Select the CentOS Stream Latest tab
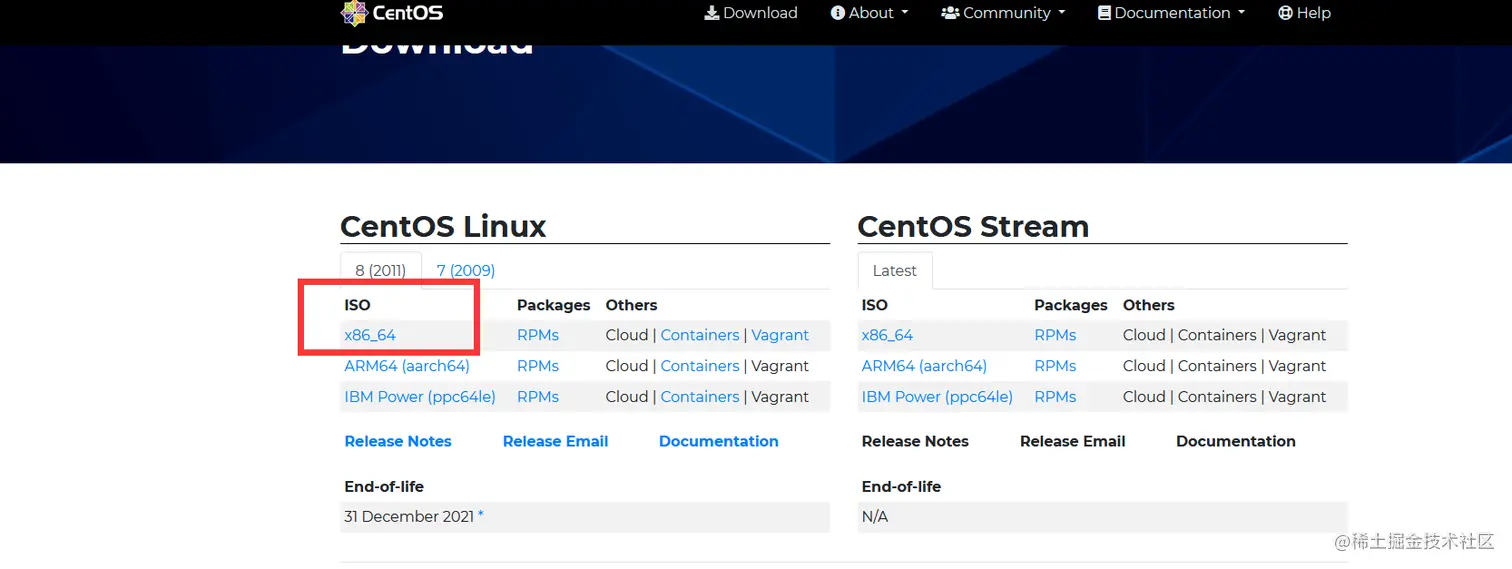Image resolution: width=1512 pixels, height=569 pixels. (x=894, y=271)
